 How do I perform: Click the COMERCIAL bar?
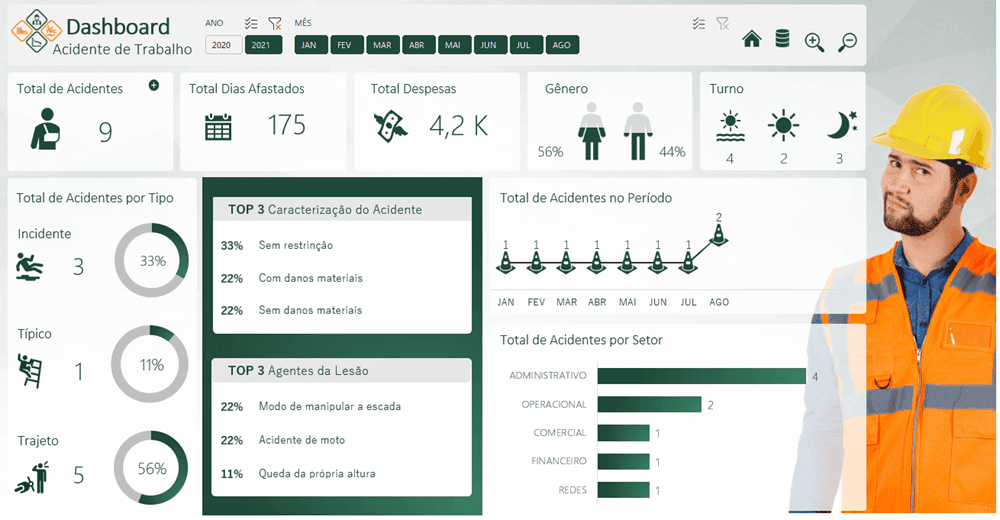coord(623,433)
